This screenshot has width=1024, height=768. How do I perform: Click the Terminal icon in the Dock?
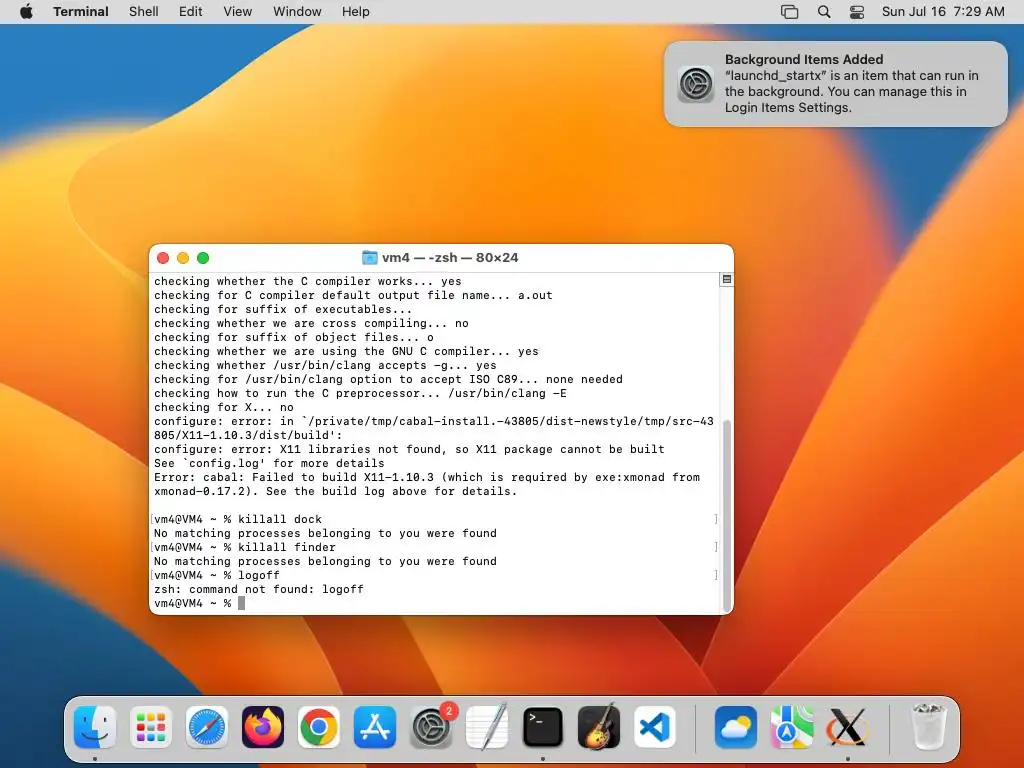point(543,727)
